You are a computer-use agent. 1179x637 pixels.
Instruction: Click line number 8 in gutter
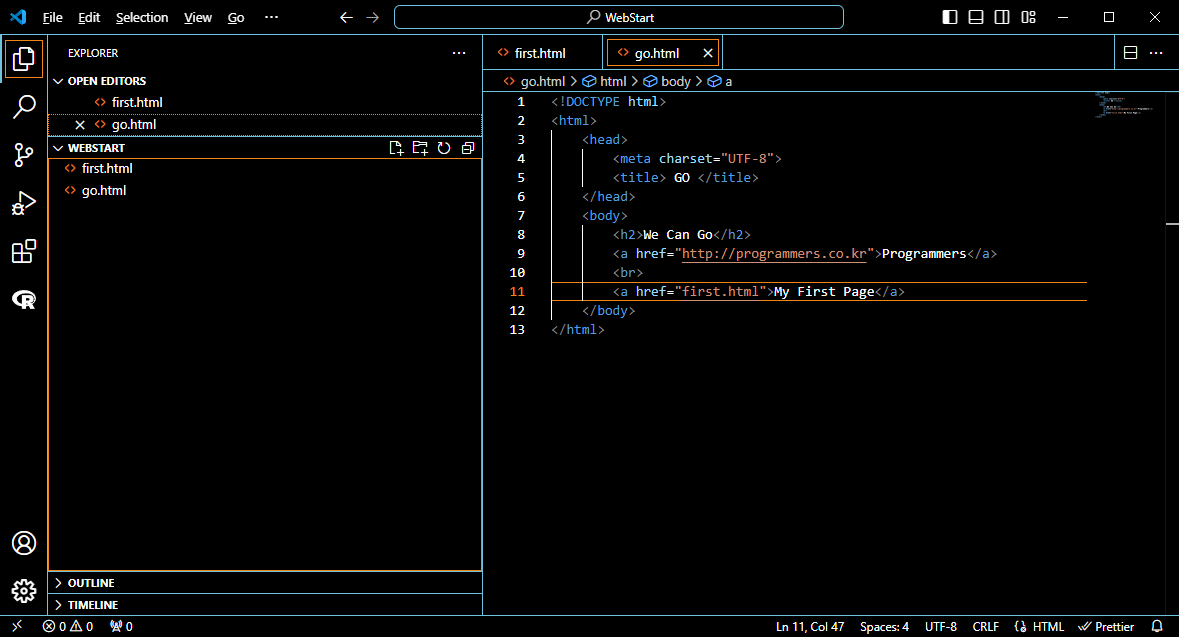tap(521, 235)
